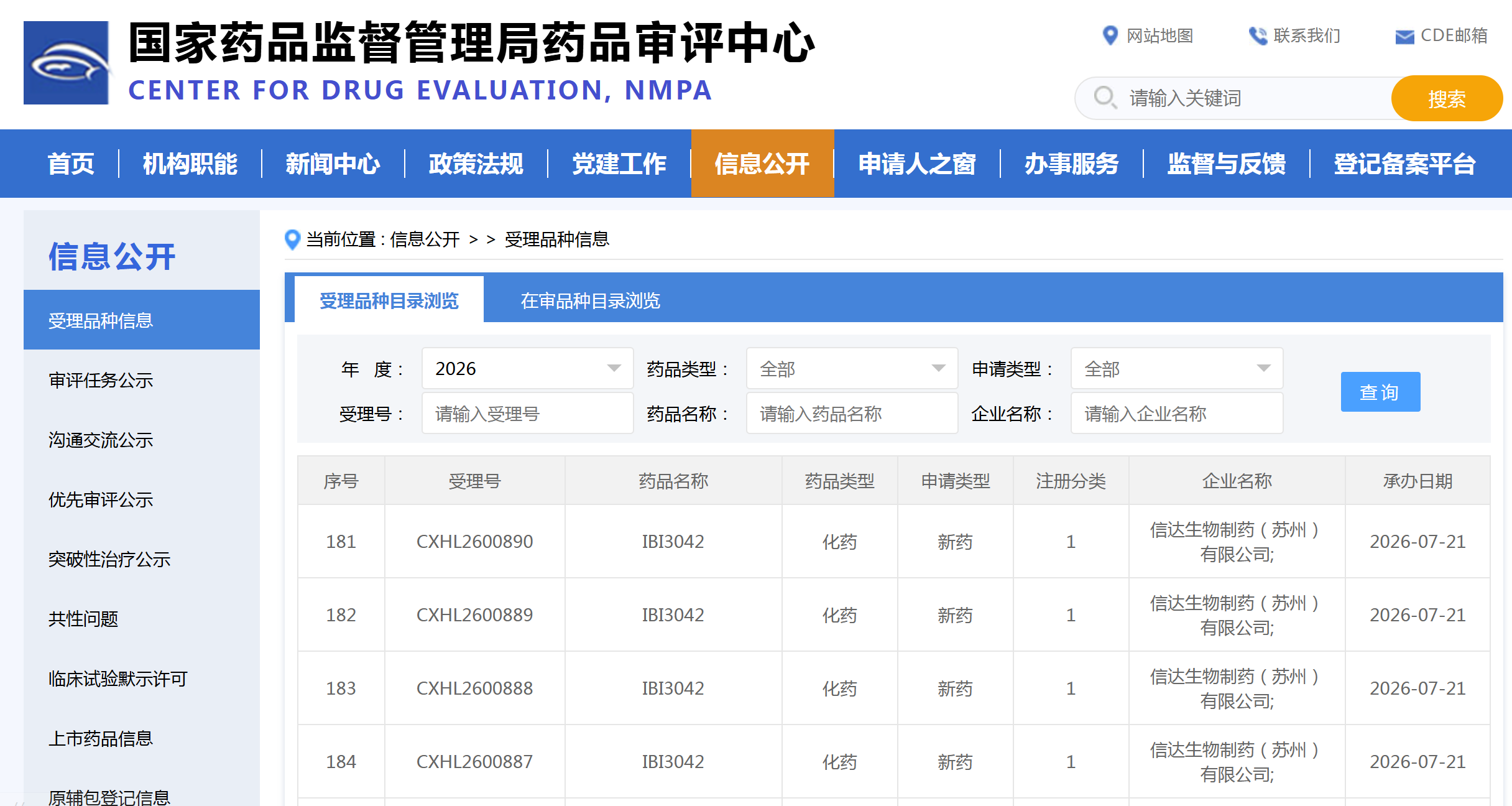Screen dimensions: 1512x806
Task: Open 网站地图 link
Action: [1160, 36]
